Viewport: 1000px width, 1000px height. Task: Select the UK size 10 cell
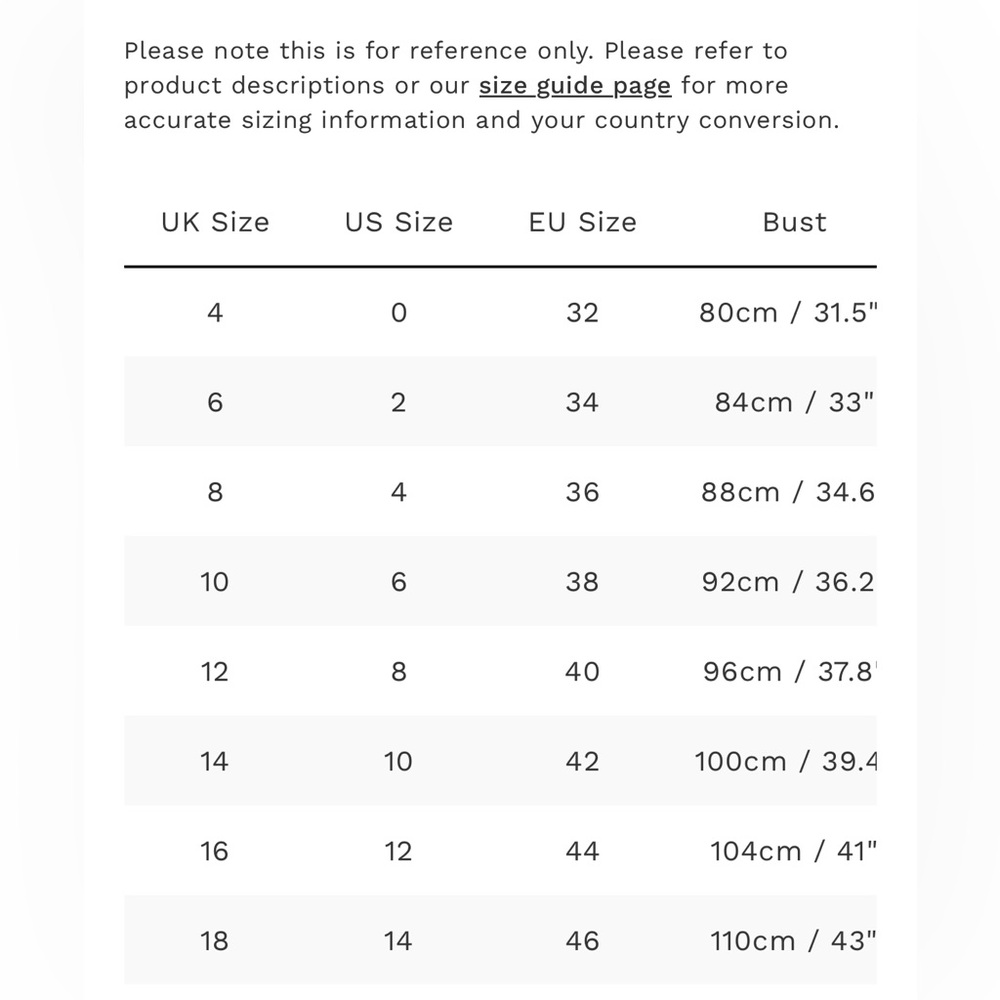[215, 582]
